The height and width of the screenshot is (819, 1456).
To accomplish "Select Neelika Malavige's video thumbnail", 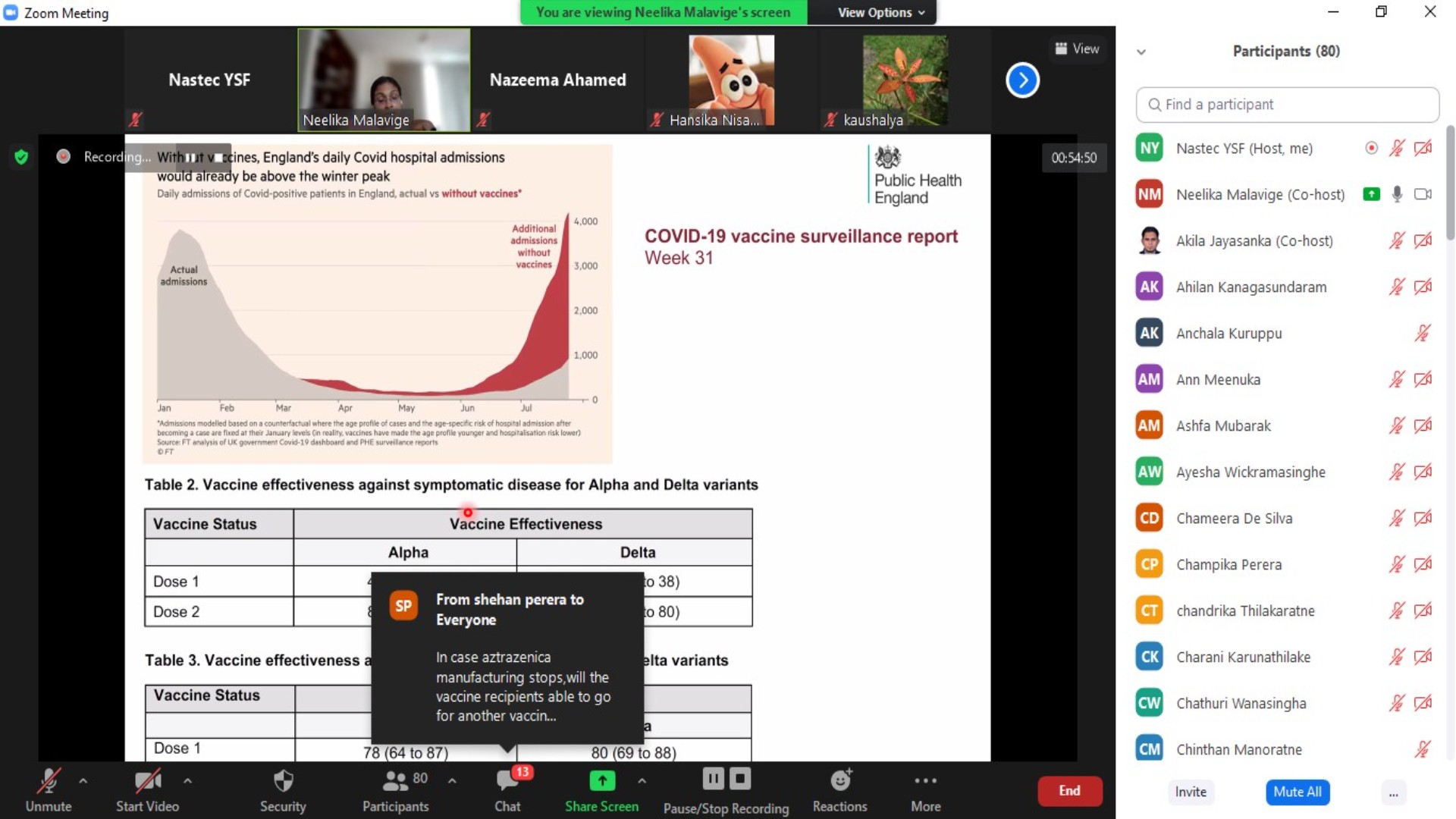I will (384, 80).
